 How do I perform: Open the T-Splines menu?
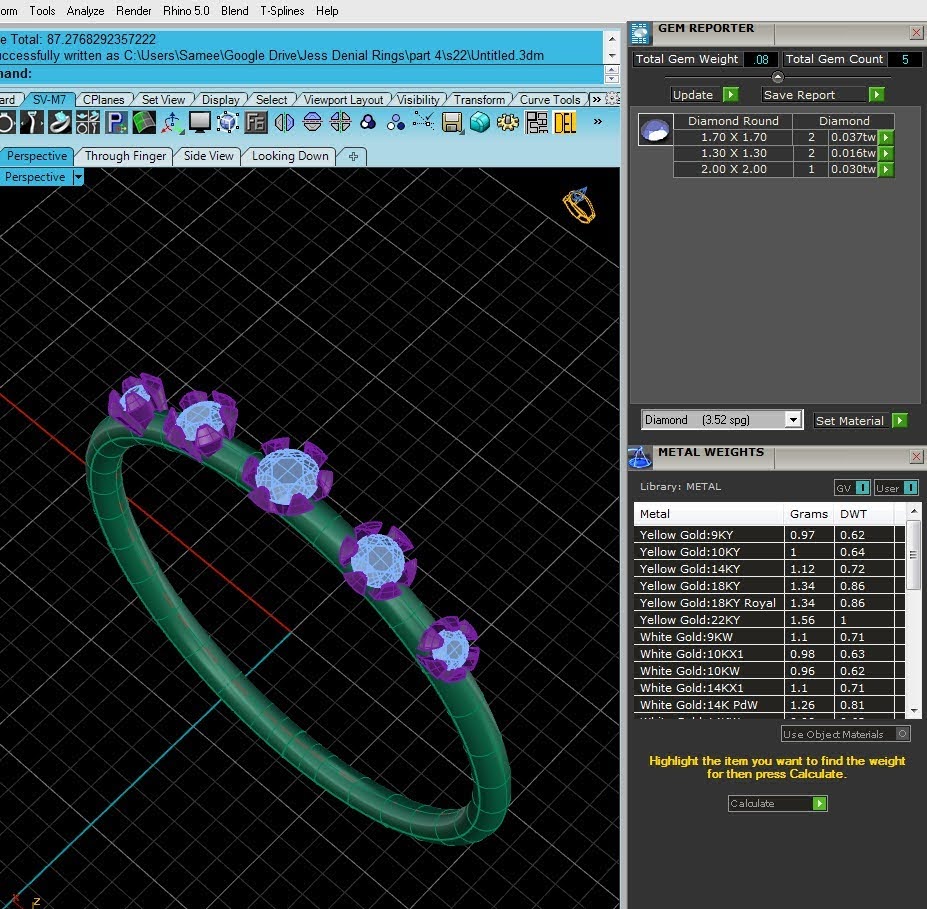[x=282, y=11]
